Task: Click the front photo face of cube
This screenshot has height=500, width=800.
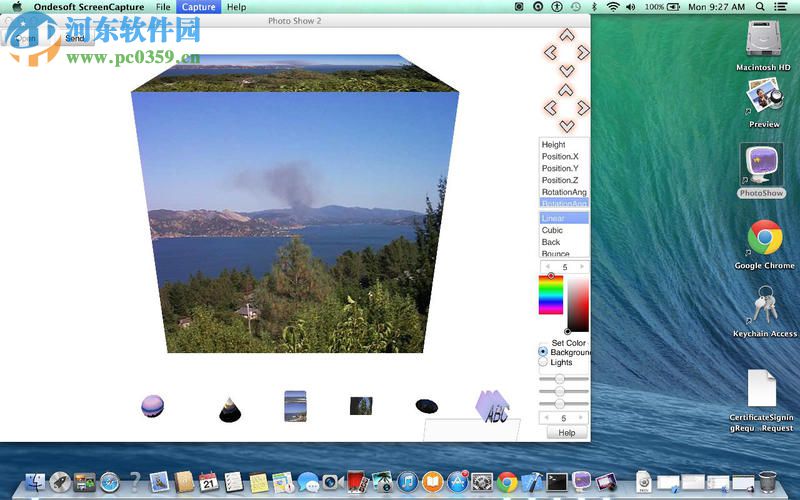Action: coord(295,222)
